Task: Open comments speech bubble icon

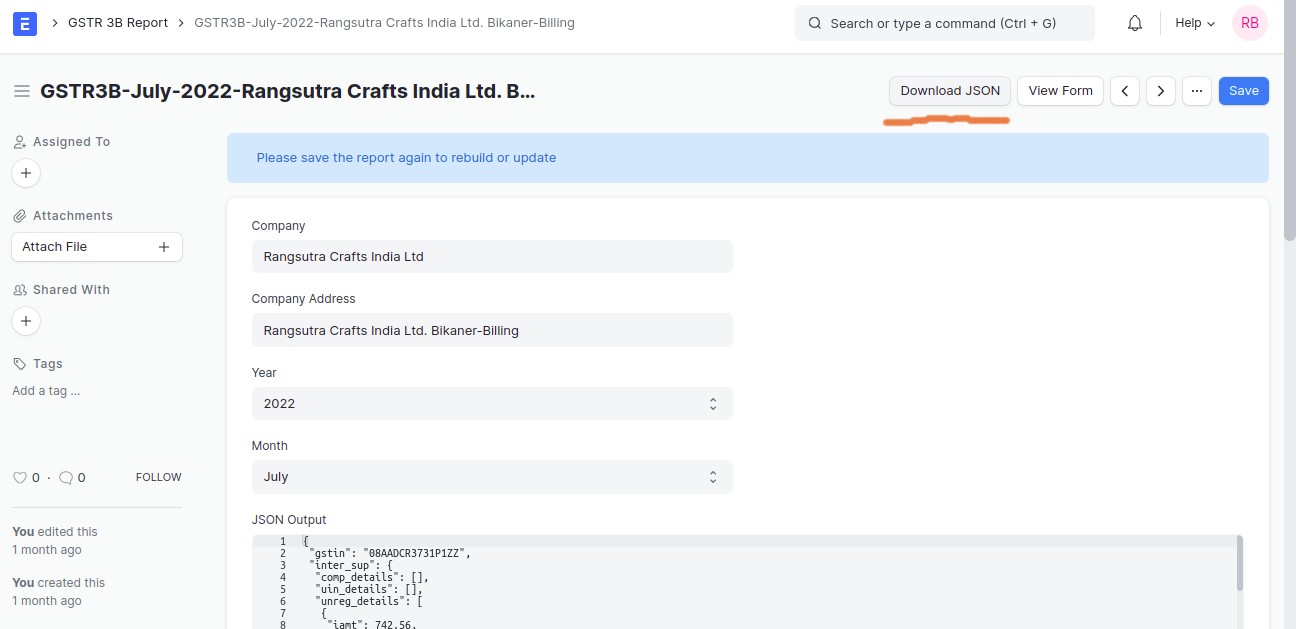Action: pyautogui.click(x=66, y=478)
